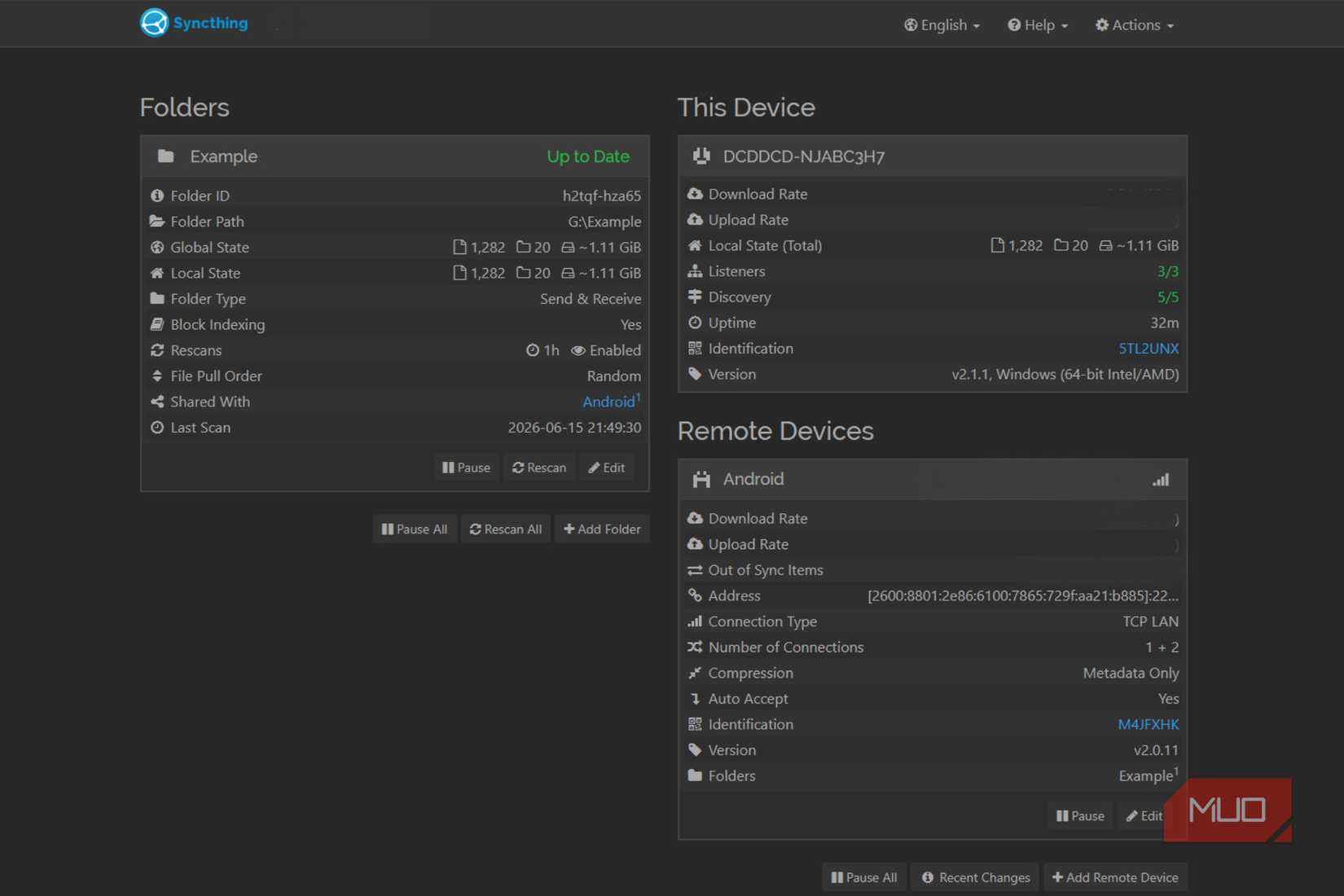Screen dimensions: 1344x896
Task: Collapse the Example folder panel header
Action: pos(395,156)
